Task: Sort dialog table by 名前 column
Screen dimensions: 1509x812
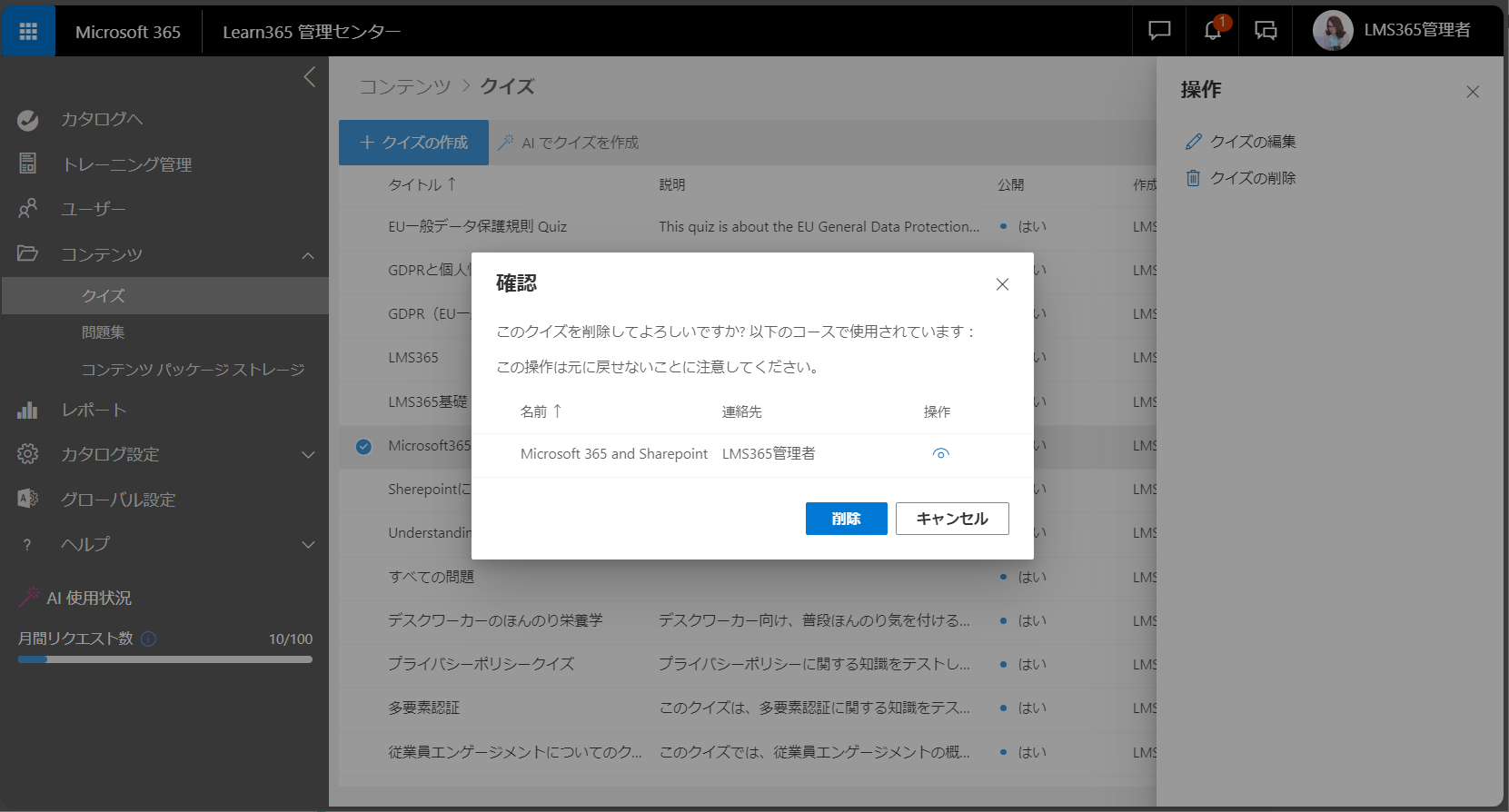Action: (541, 411)
